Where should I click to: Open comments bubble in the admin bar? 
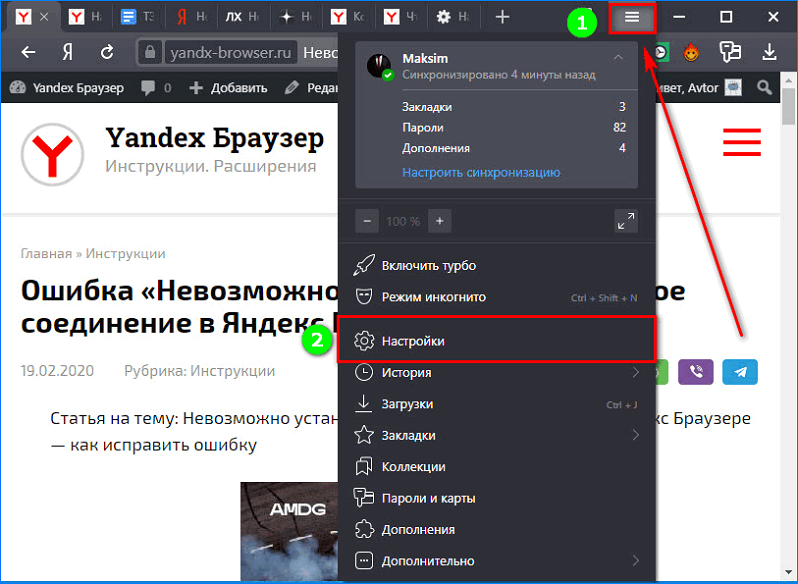click(x=156, y=88)
